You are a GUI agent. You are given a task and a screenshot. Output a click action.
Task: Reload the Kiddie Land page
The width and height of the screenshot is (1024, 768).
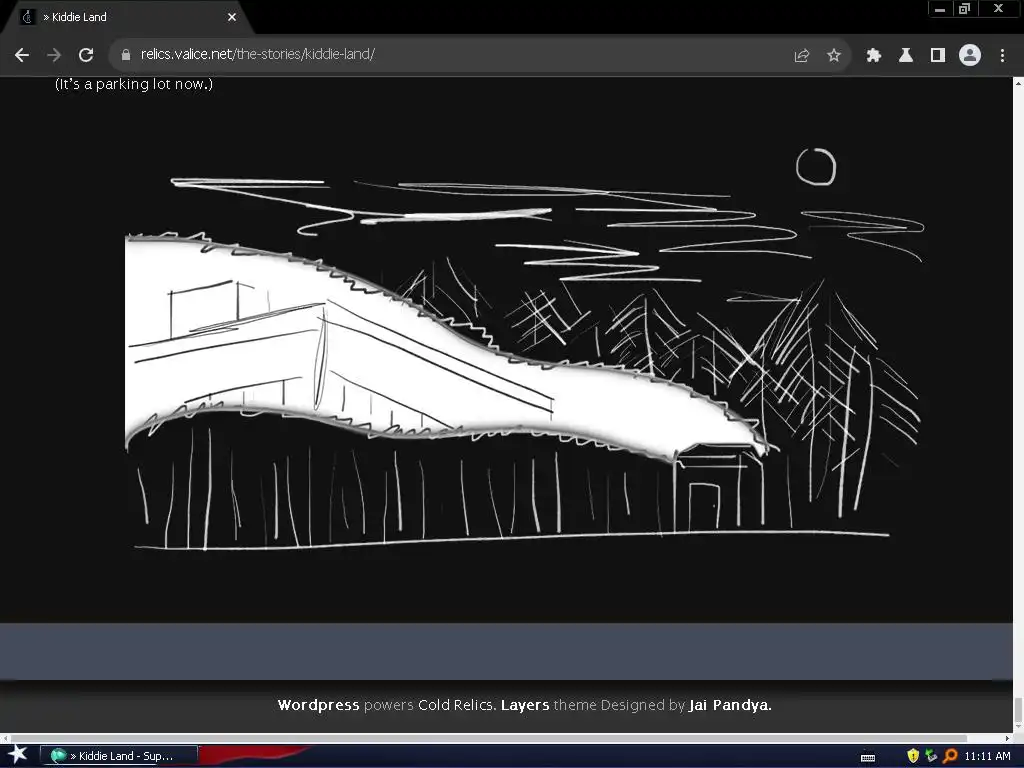pyautogui.click(x=86, y=55)
